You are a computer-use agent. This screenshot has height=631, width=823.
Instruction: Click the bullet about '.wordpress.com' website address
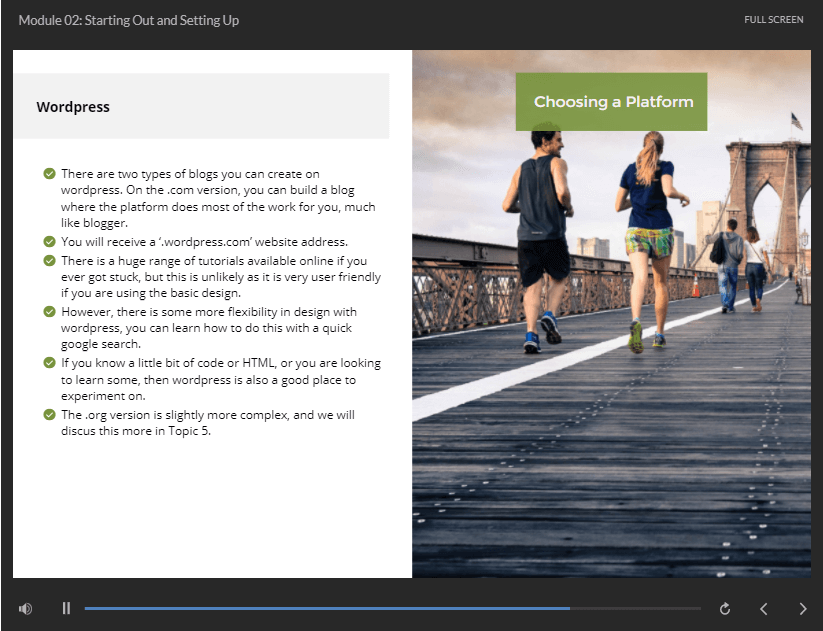tap(204, 241)
